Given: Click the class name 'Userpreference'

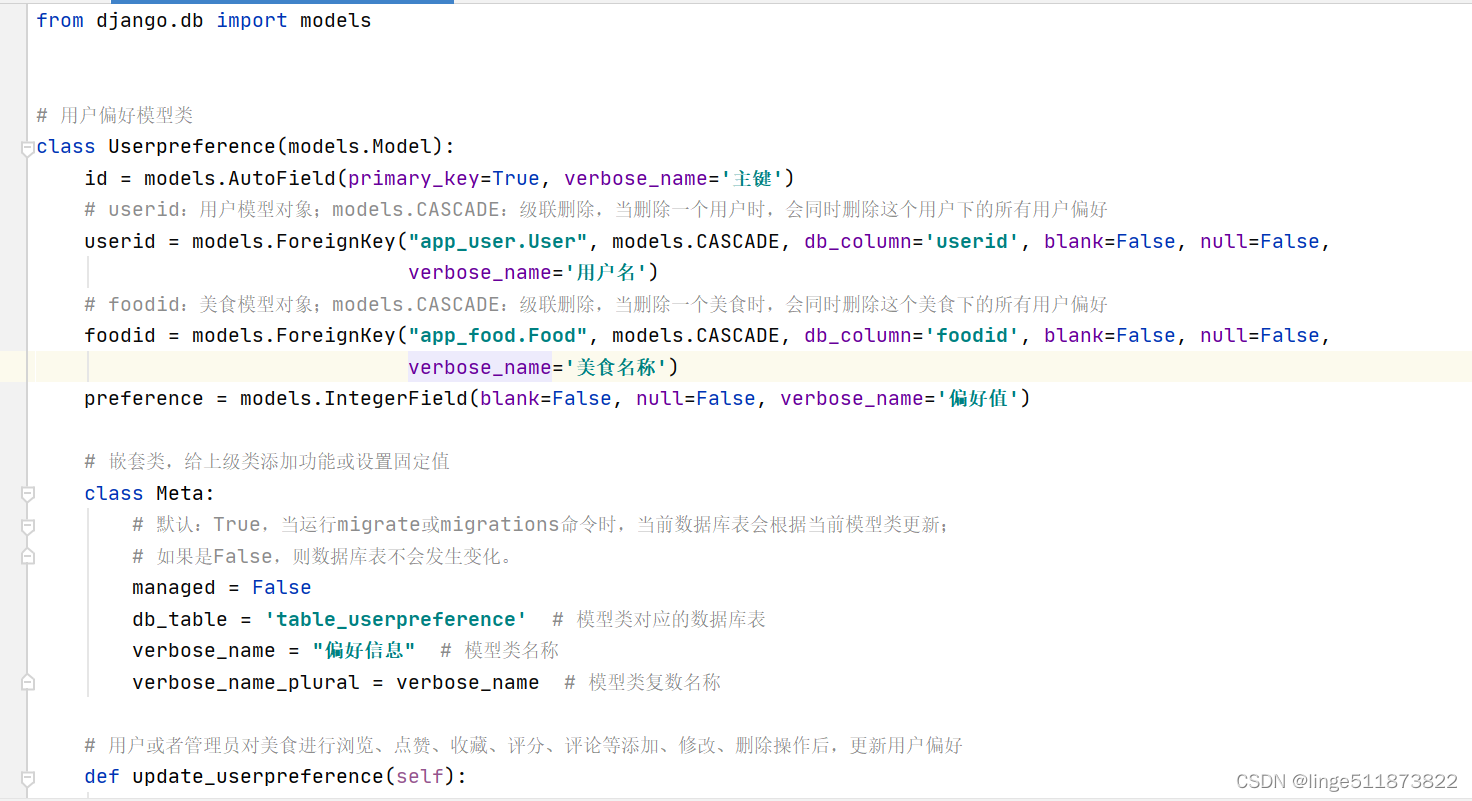Looking at the screenshot, I should pos(192,146).
